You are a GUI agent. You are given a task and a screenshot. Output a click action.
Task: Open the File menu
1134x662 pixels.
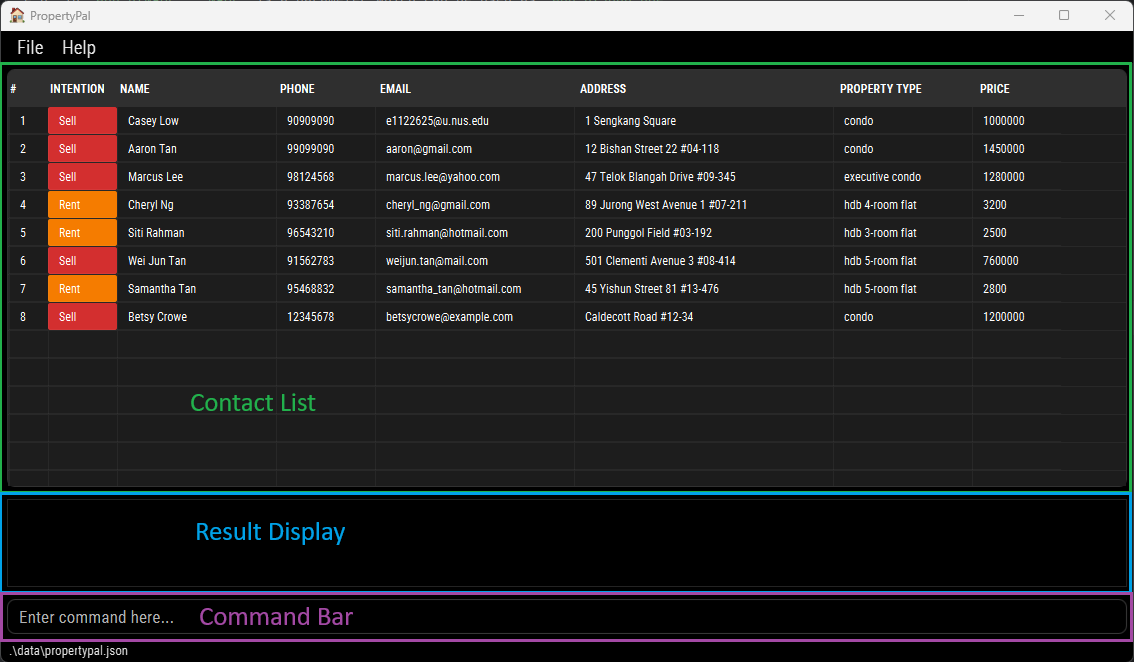click(x=30, y=47)
